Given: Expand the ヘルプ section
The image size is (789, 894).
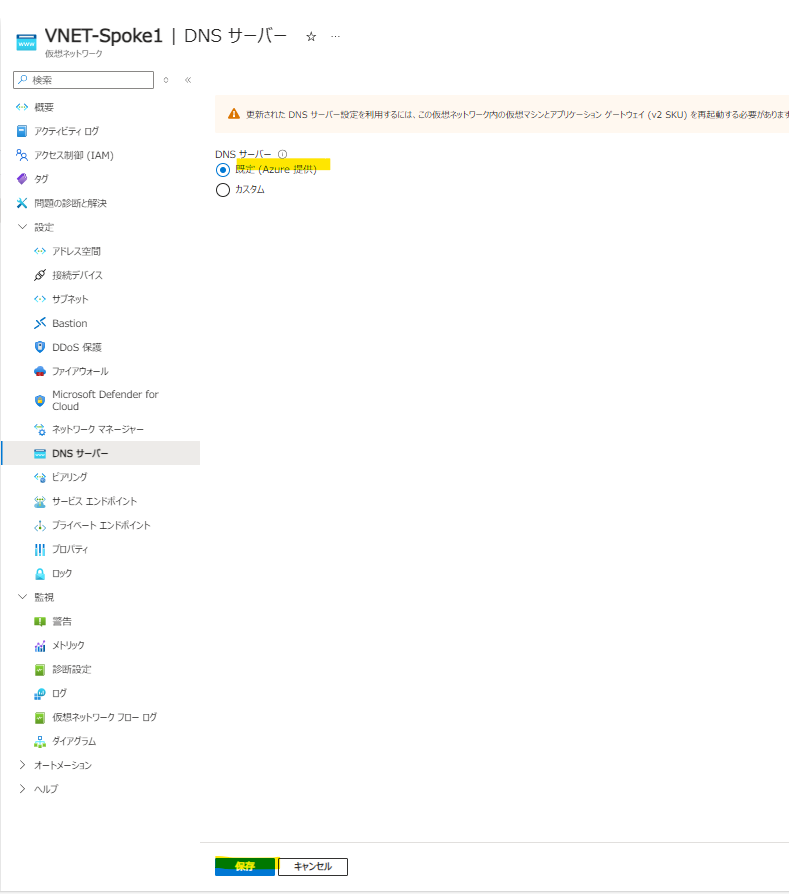Looking at the screenshot, I should pyautogui.click(x=22, y=789).
